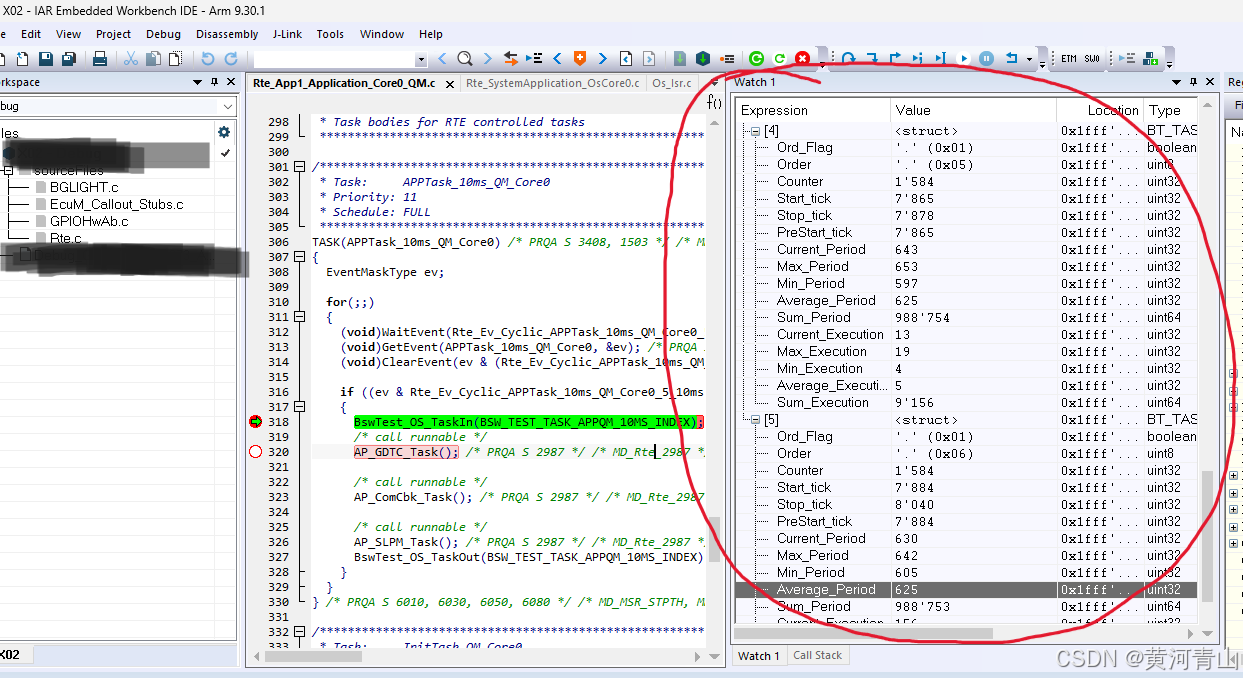This screenshot has width=1243, height=678.
Task: Switch to Rte_SystemApplication_OsCore0.c tab
Action: tap(552, 83)
